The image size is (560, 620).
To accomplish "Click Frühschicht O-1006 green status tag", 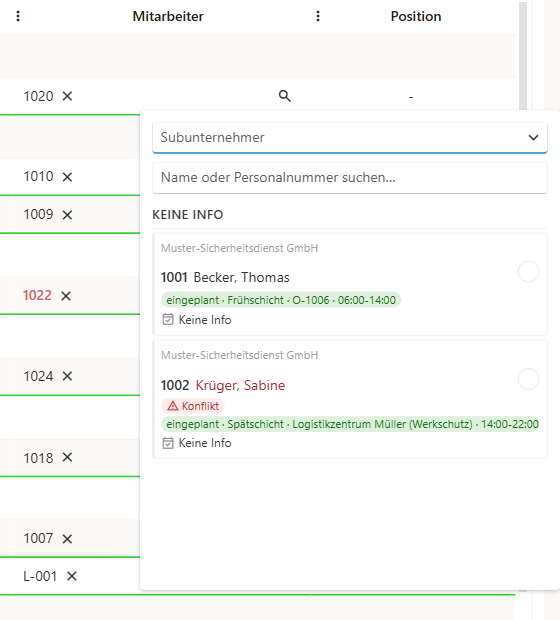I will click(x=281, y=300).
